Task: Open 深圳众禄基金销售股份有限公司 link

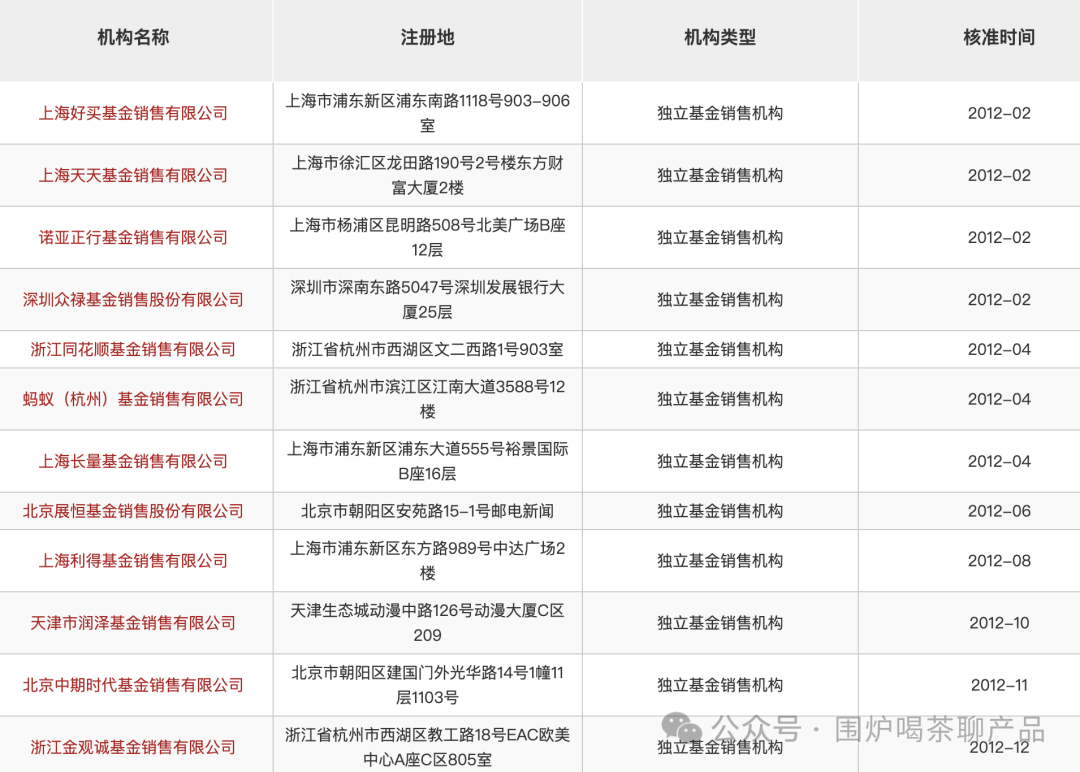Action: [133, 300]
